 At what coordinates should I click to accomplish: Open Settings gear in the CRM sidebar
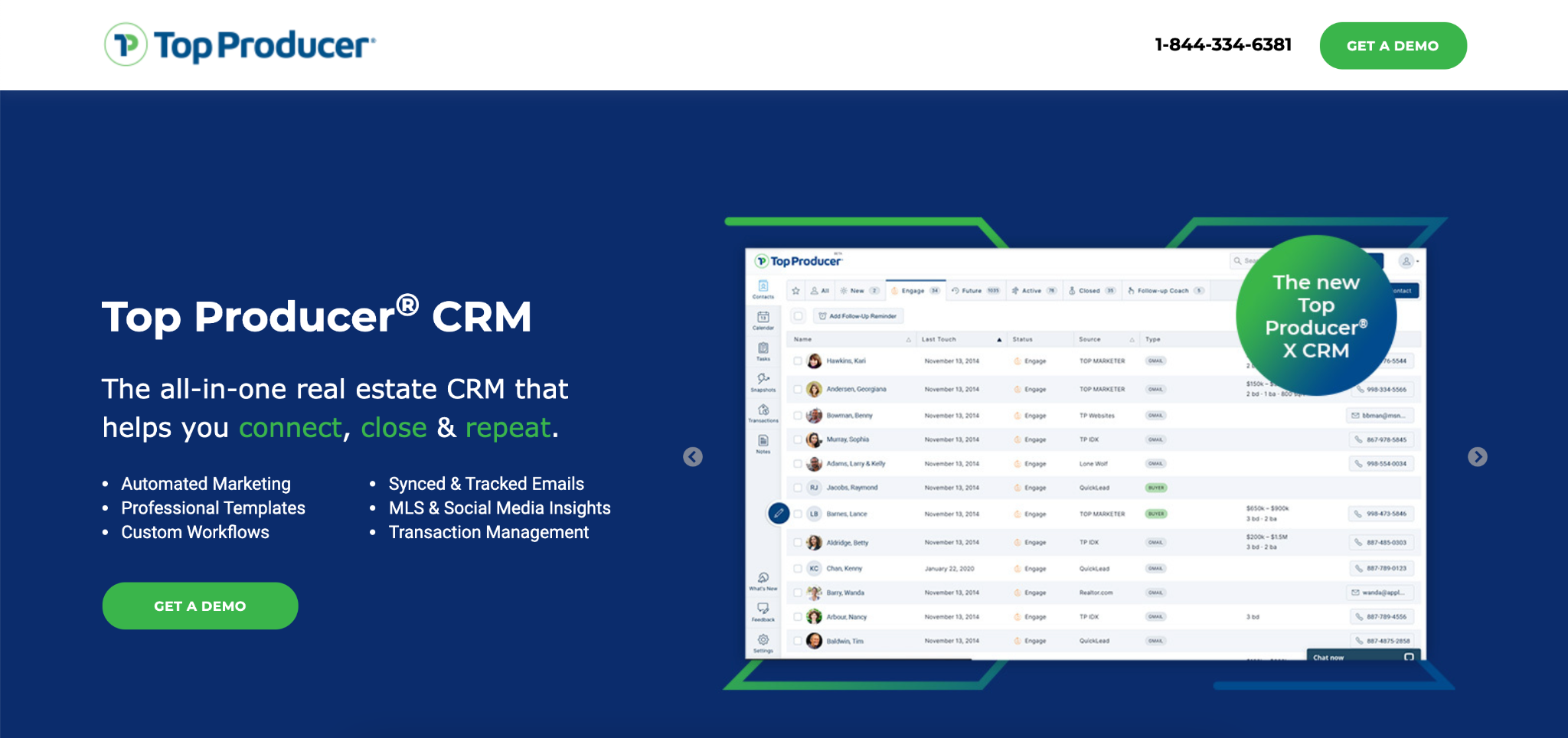763,643
